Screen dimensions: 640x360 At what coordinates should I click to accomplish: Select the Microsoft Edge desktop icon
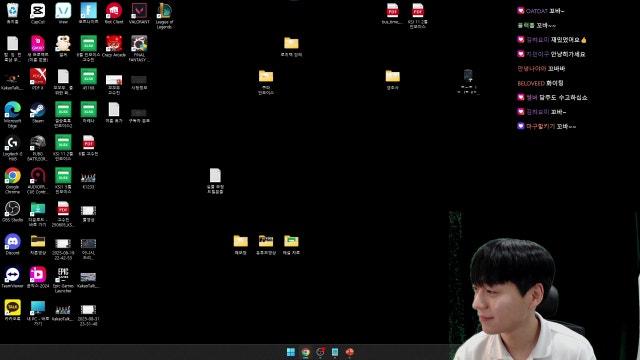[13, 115]
